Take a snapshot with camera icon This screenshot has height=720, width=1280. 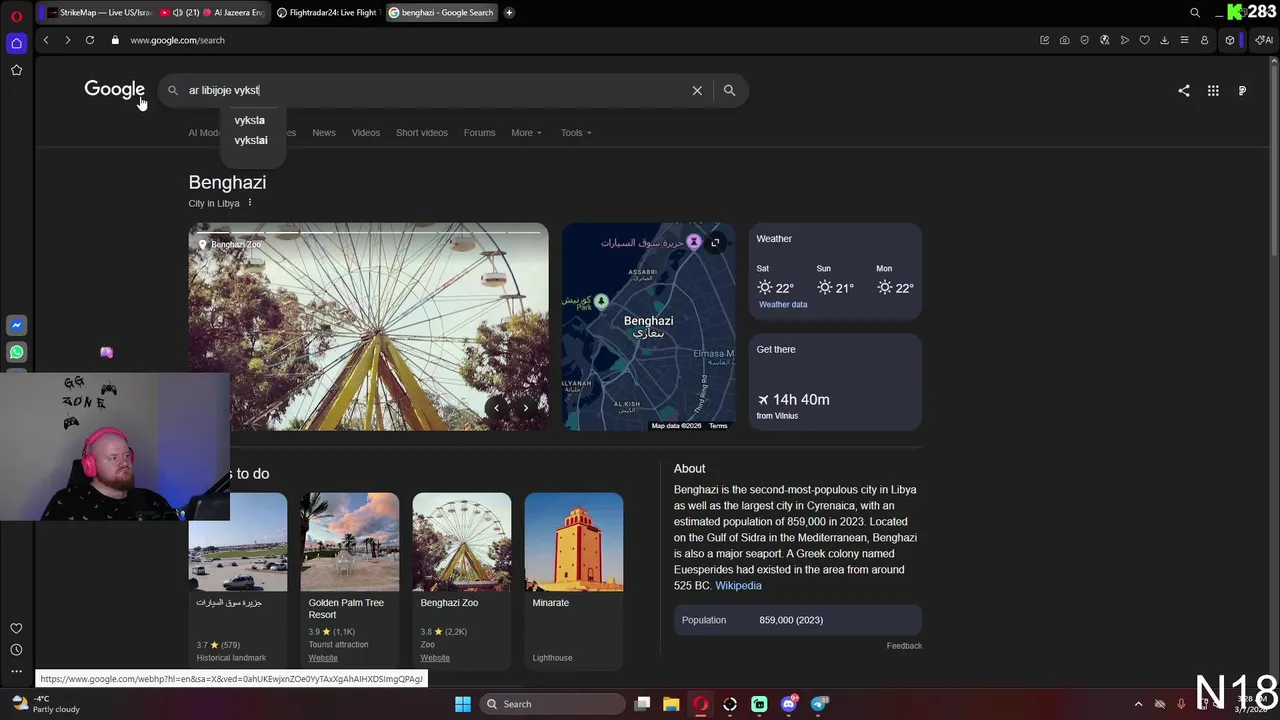tap(1064, 40)
